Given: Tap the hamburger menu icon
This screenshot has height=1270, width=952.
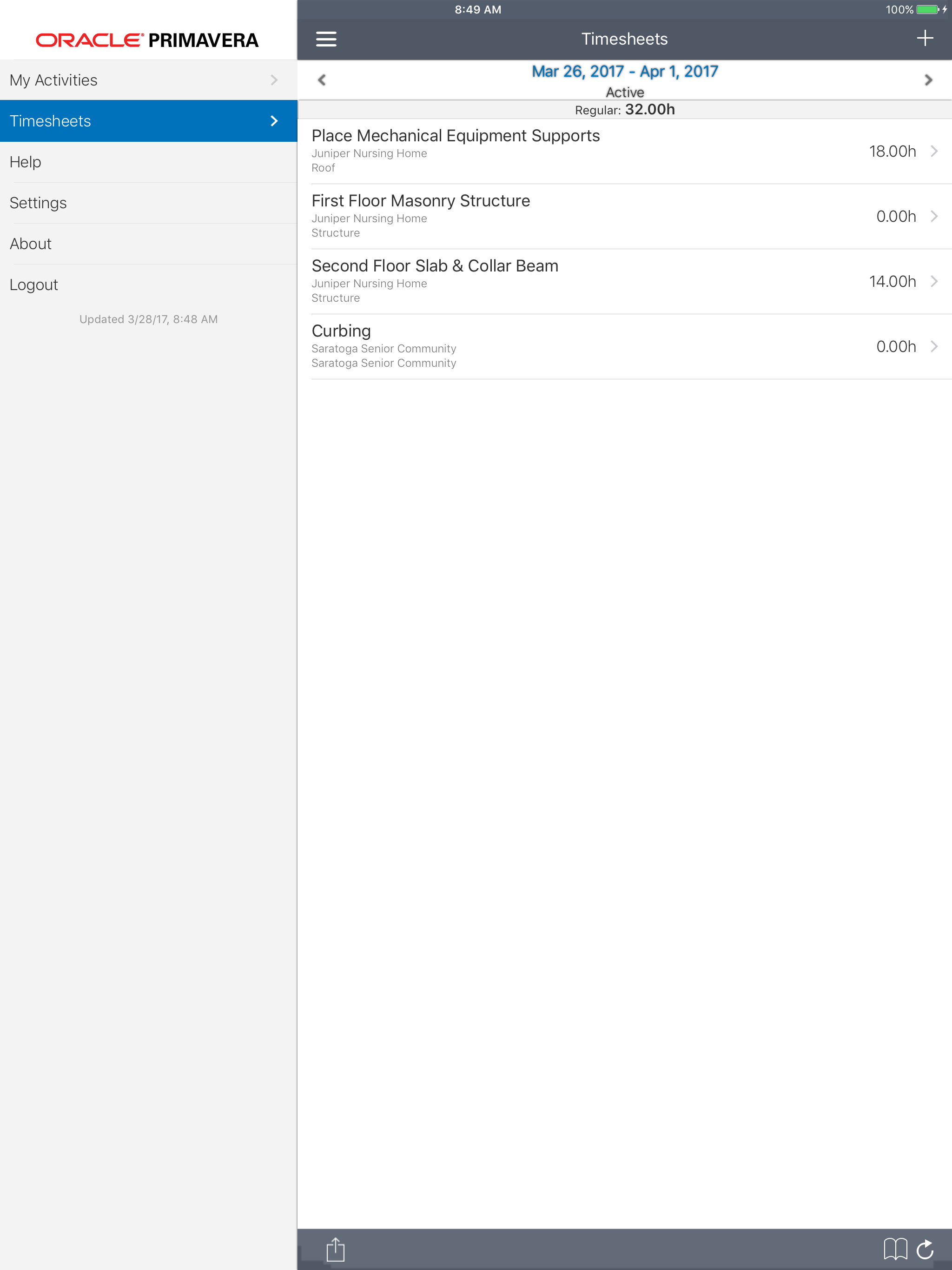Looking at the screenshot, I should click(x=326, y=39).
